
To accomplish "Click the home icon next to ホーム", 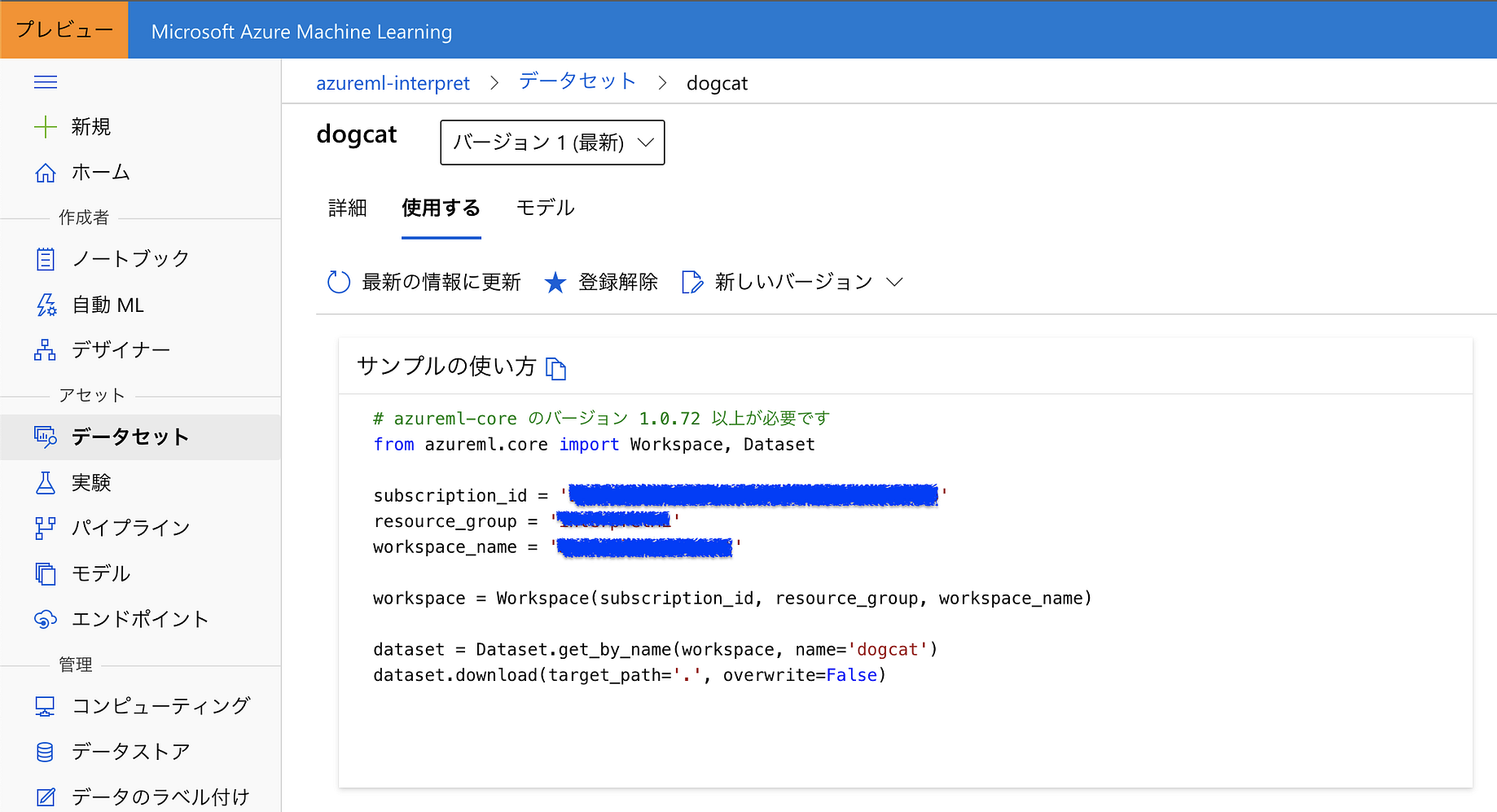I will click(x=46, y=173).
